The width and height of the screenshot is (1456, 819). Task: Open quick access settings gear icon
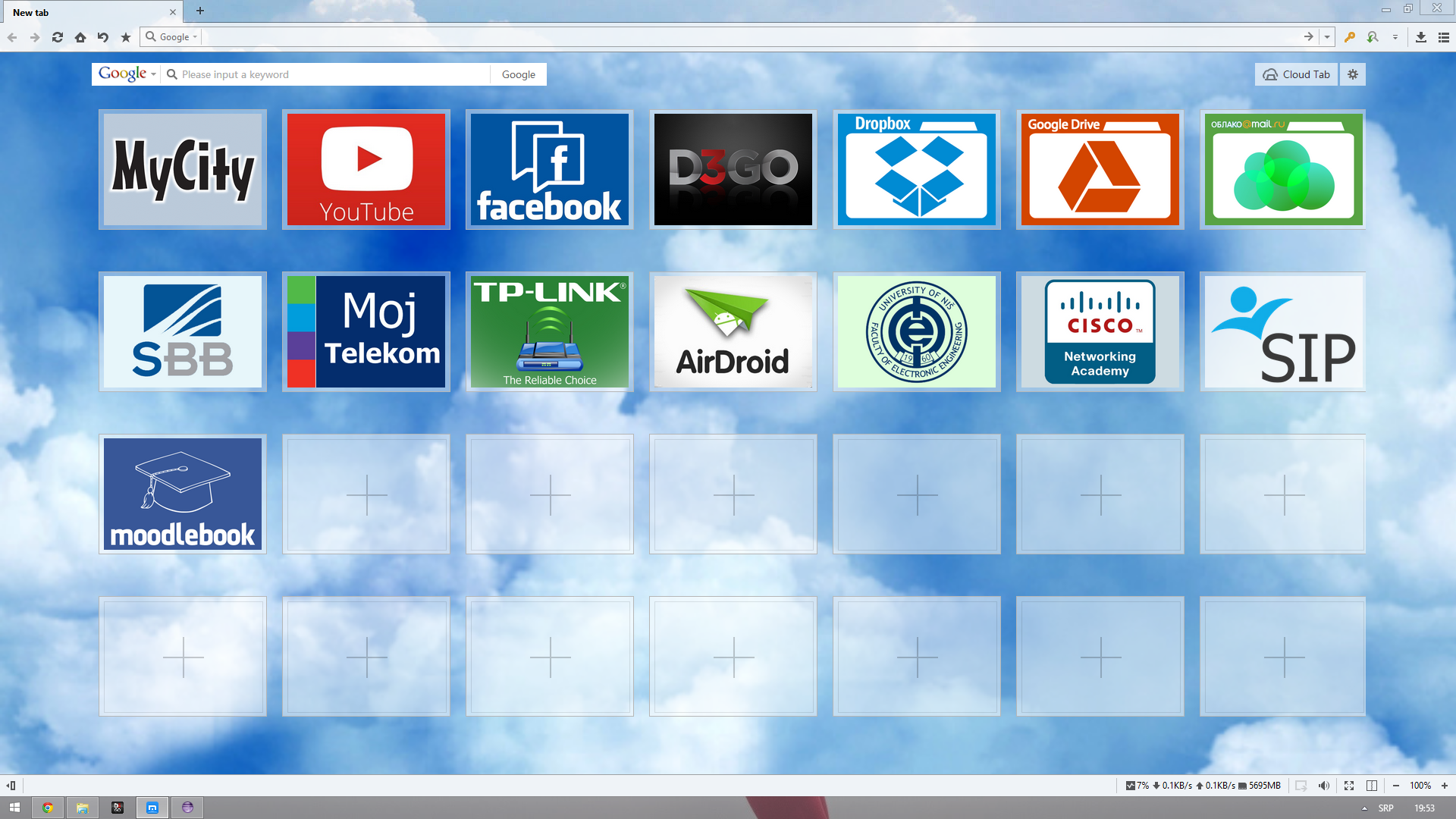tap(1353, 74)
